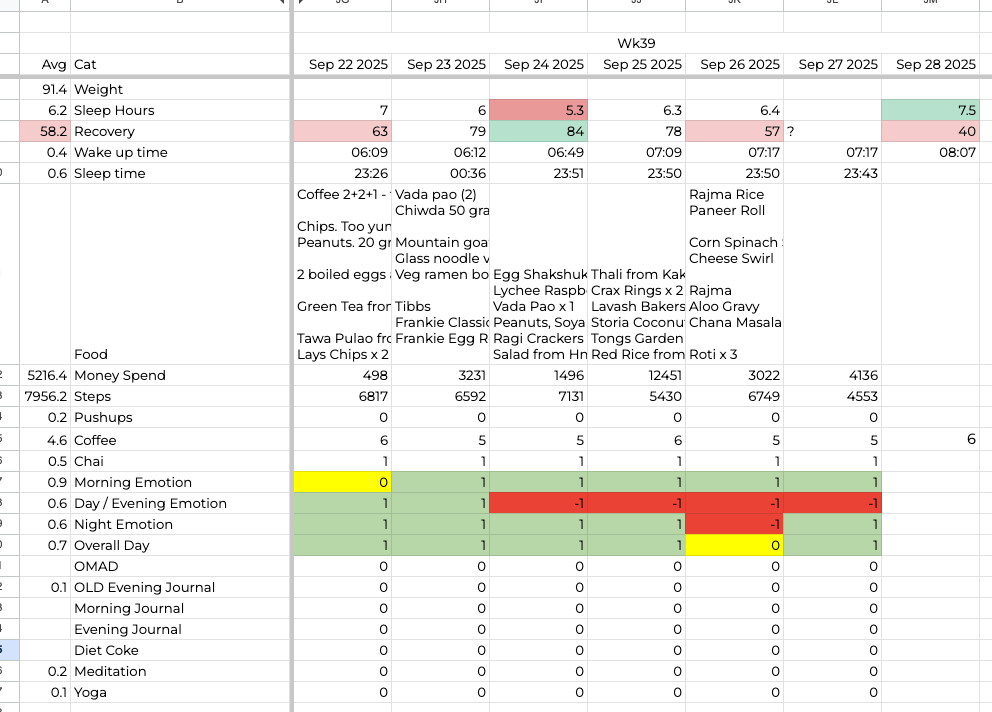Screen dimensions: 992x712
Task: Select the steps value 4553 cell
Action: pos(833,396)
